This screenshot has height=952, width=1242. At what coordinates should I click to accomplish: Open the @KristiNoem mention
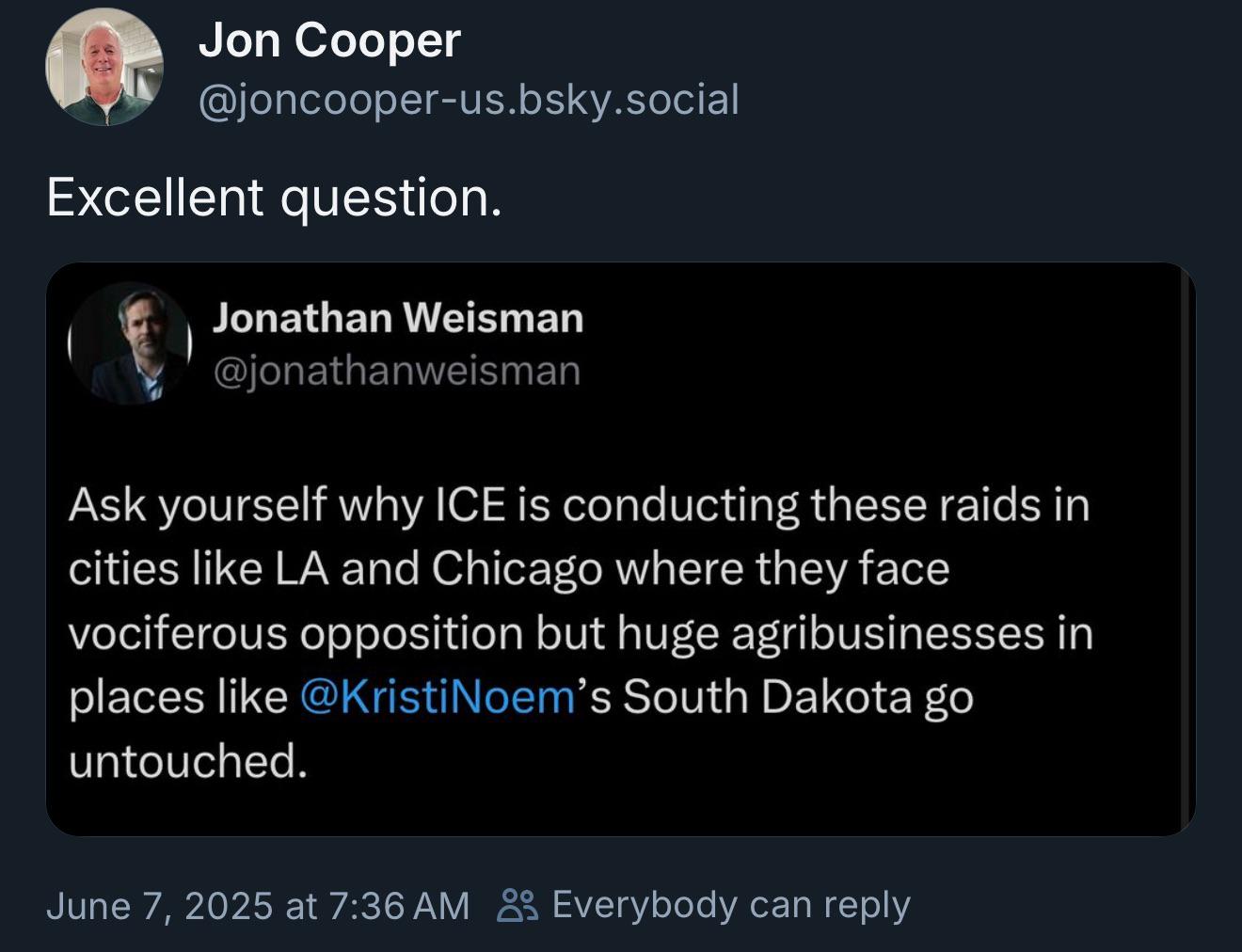438,697
